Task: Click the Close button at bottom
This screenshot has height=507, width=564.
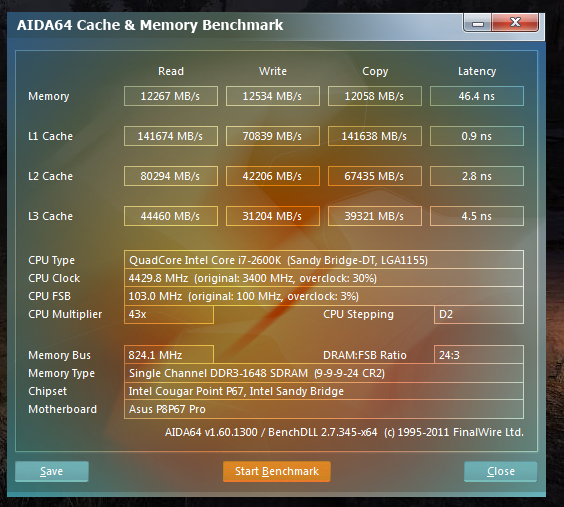Action: click(501, 471)
